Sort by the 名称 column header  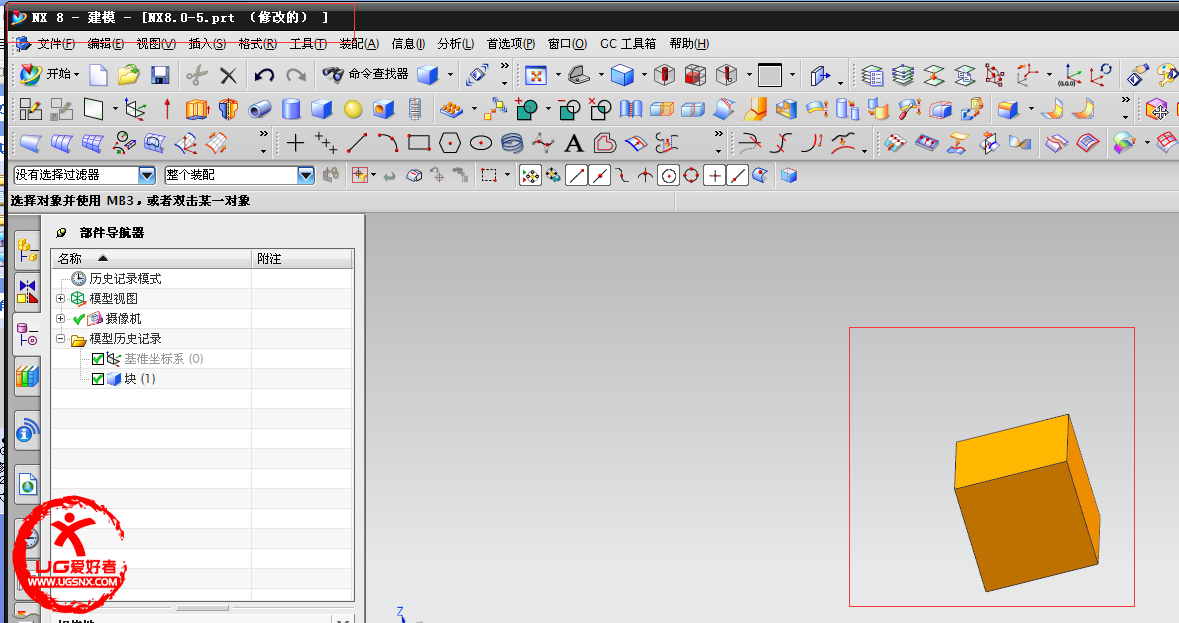[151, 259]
